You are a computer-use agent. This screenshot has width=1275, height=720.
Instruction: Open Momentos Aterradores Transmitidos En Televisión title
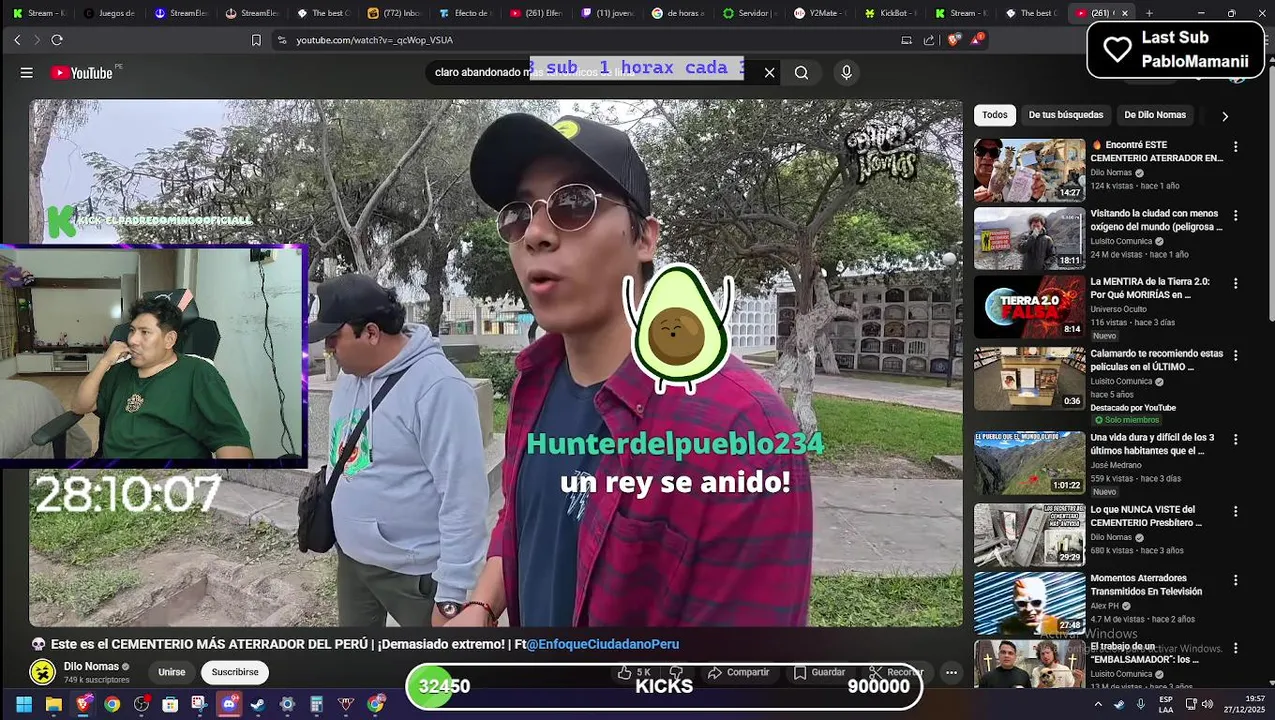[x=1146, y=585]
